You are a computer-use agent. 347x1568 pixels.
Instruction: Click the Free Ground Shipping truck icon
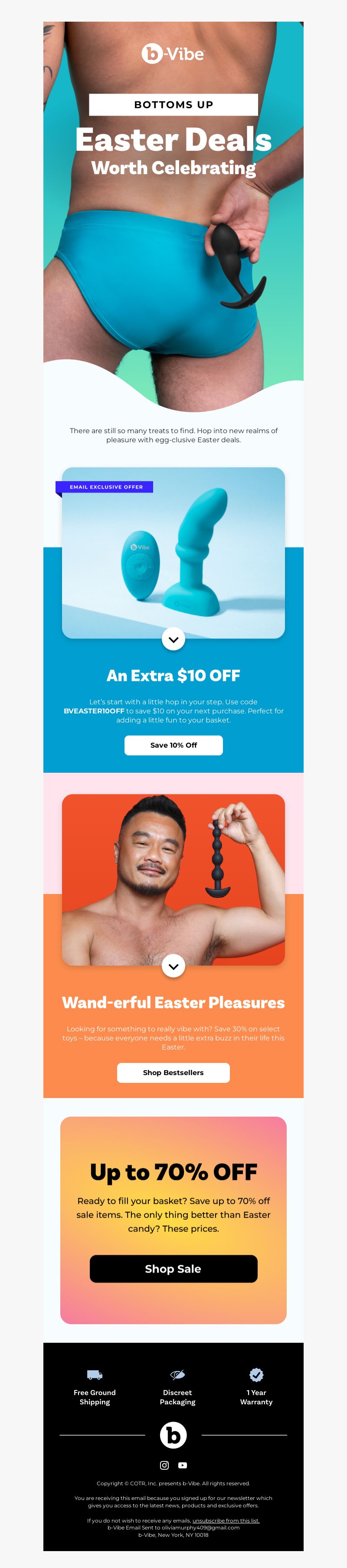(x=95, y=1374)
